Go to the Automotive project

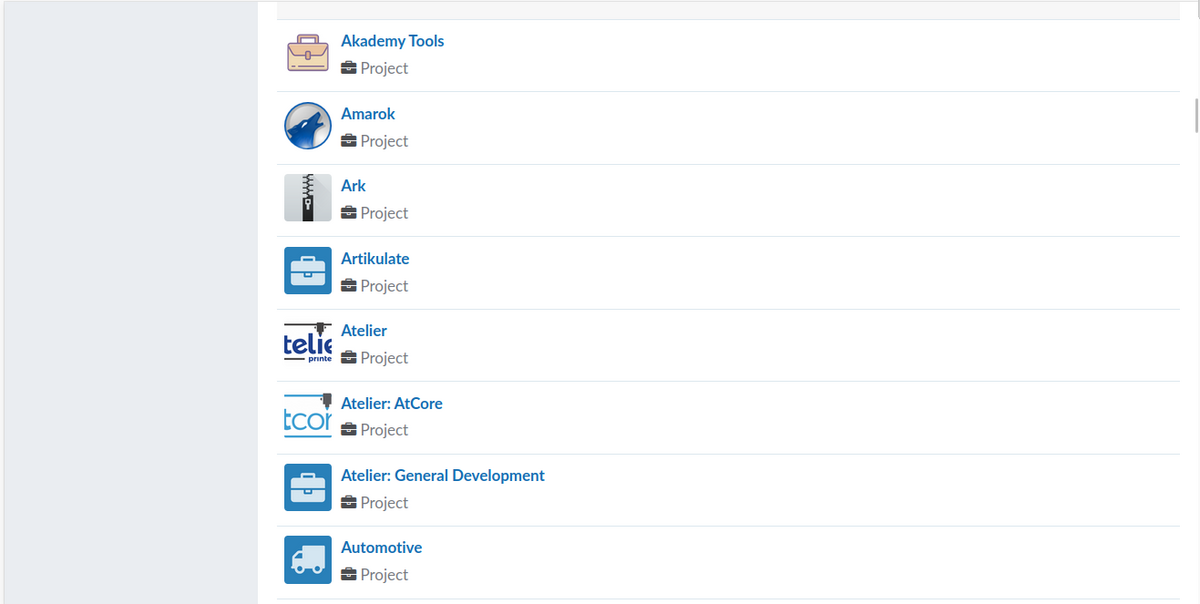pos(381,548)
